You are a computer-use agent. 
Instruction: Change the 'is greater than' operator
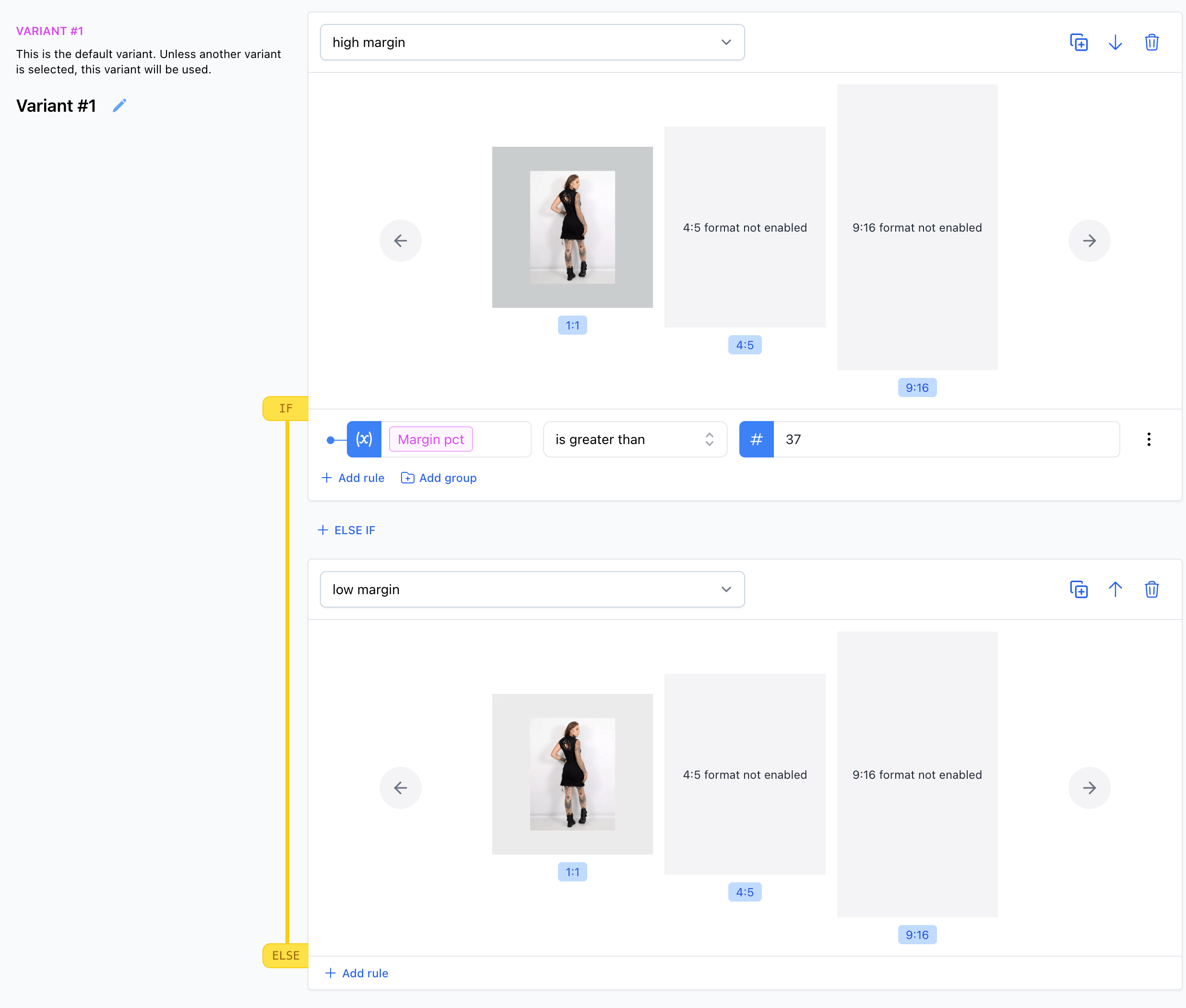tap(634, 439)
